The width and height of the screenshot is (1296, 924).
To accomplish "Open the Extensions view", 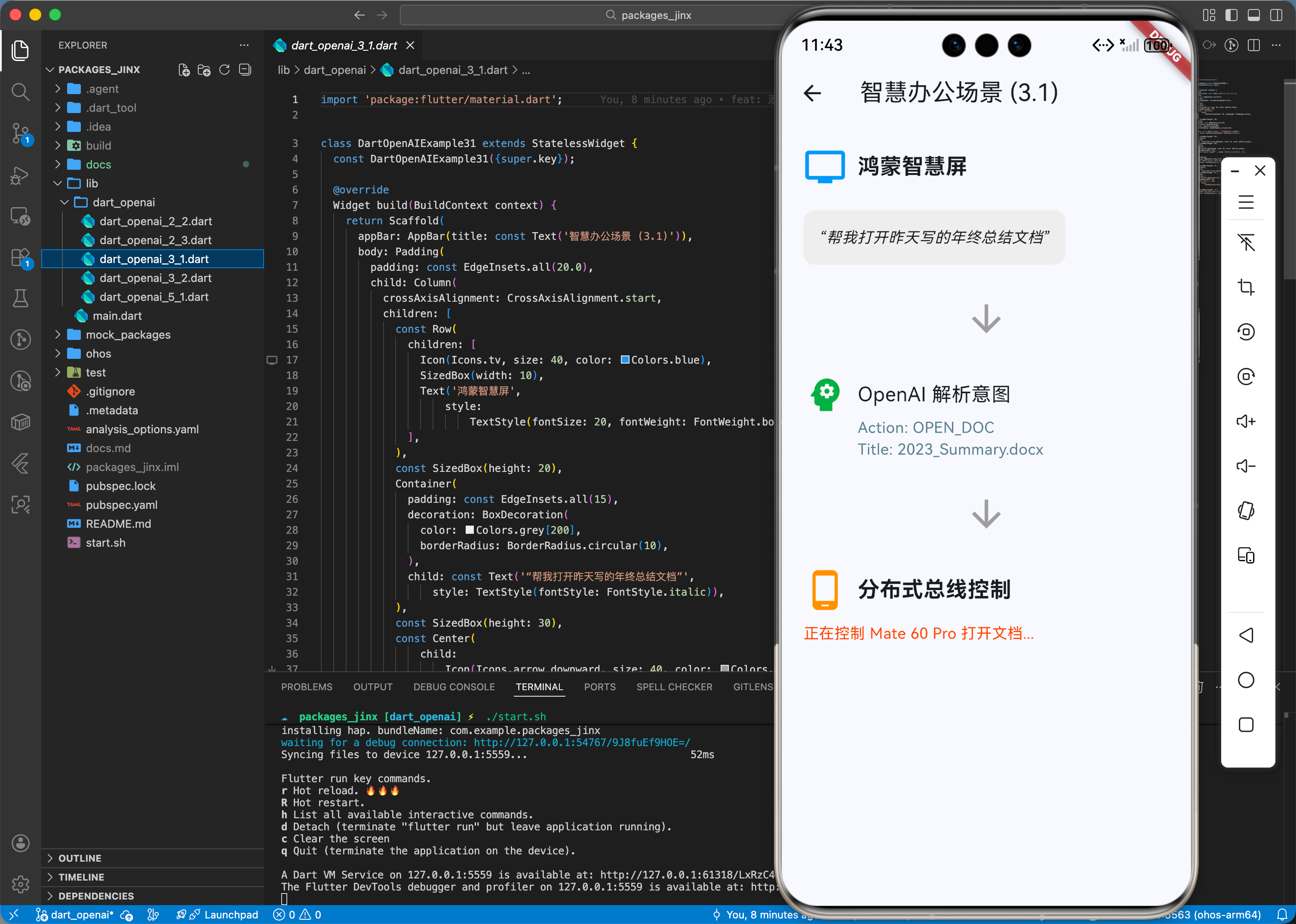I will point(21,257).
